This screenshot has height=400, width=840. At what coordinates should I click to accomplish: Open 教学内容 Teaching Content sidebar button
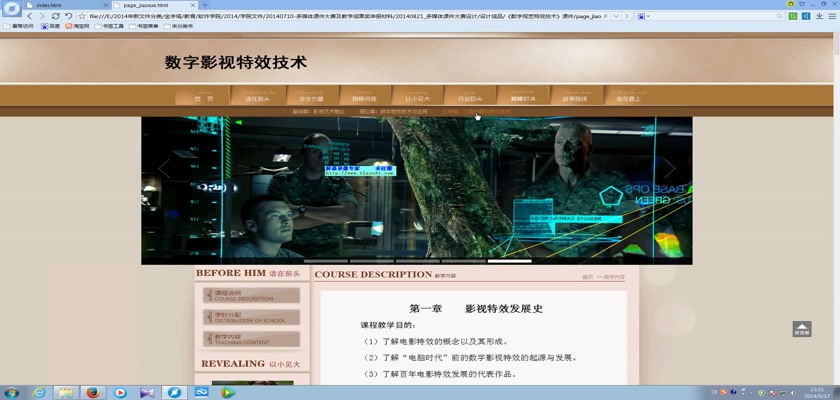click(x=251, y=339)
